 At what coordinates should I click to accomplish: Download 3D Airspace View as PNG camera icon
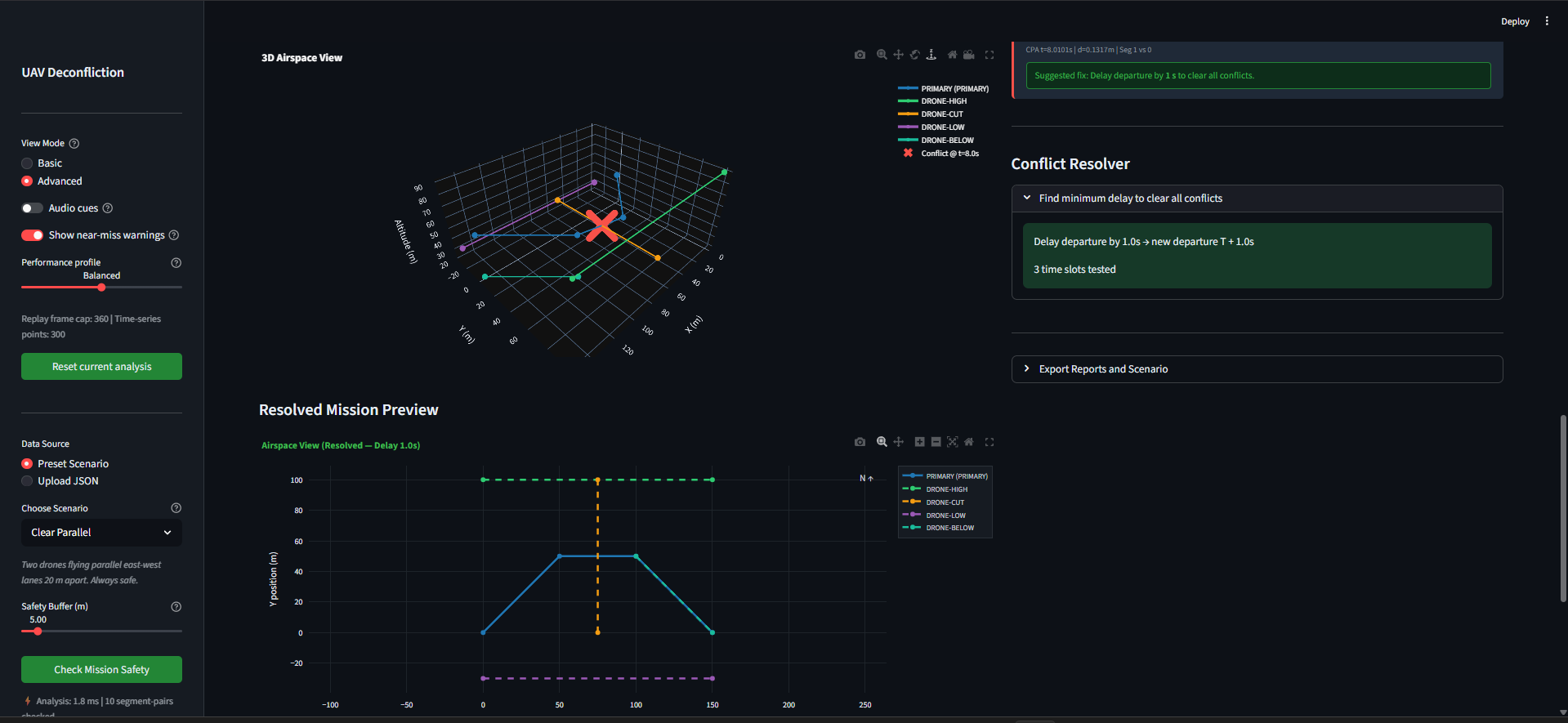860,55
